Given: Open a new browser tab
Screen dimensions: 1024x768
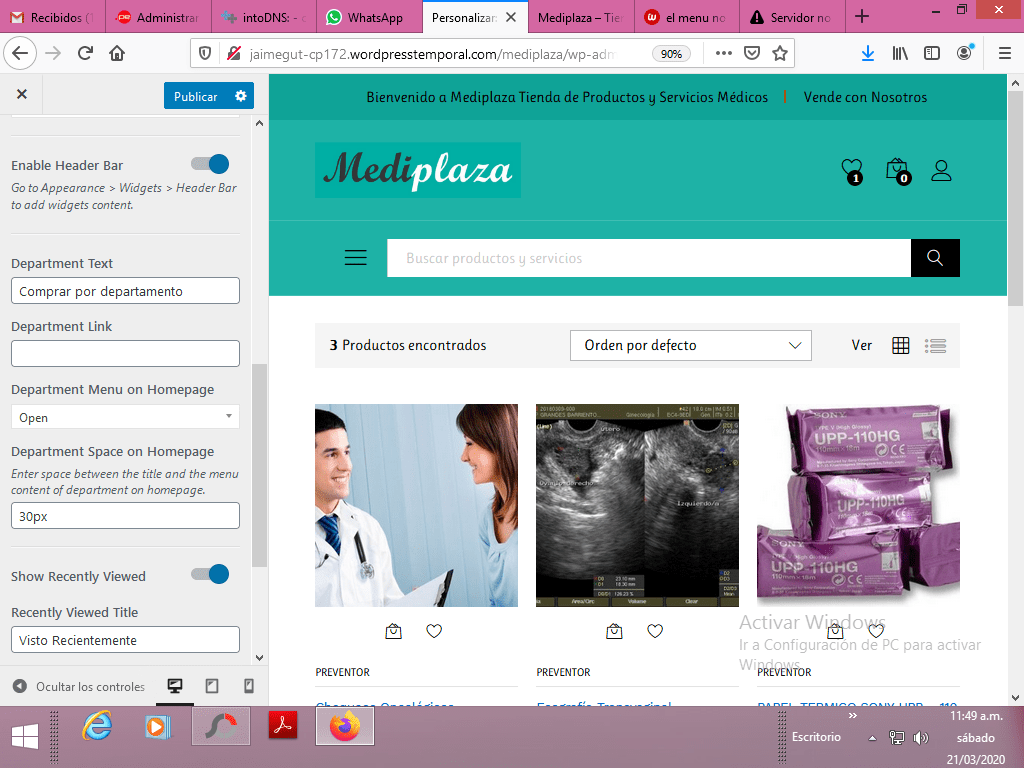Looking at the screenshot, I should (862, 17).
